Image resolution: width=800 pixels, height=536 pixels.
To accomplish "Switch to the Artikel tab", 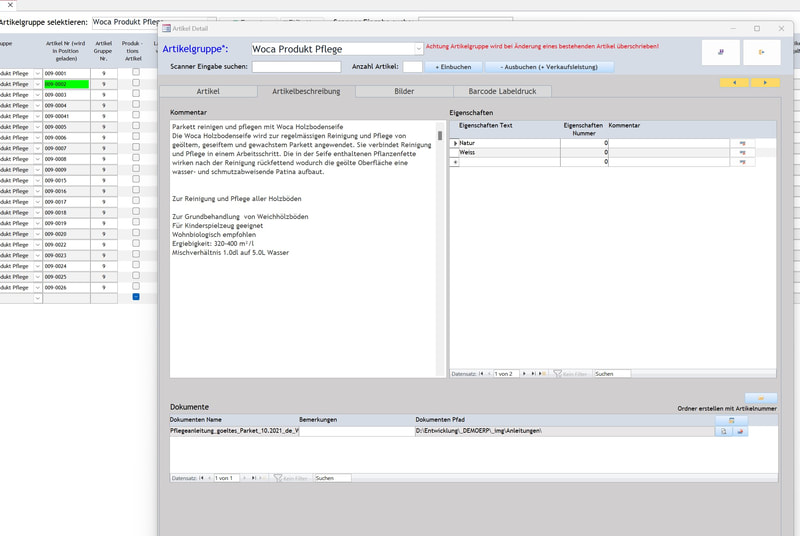I will pos(208,91).
